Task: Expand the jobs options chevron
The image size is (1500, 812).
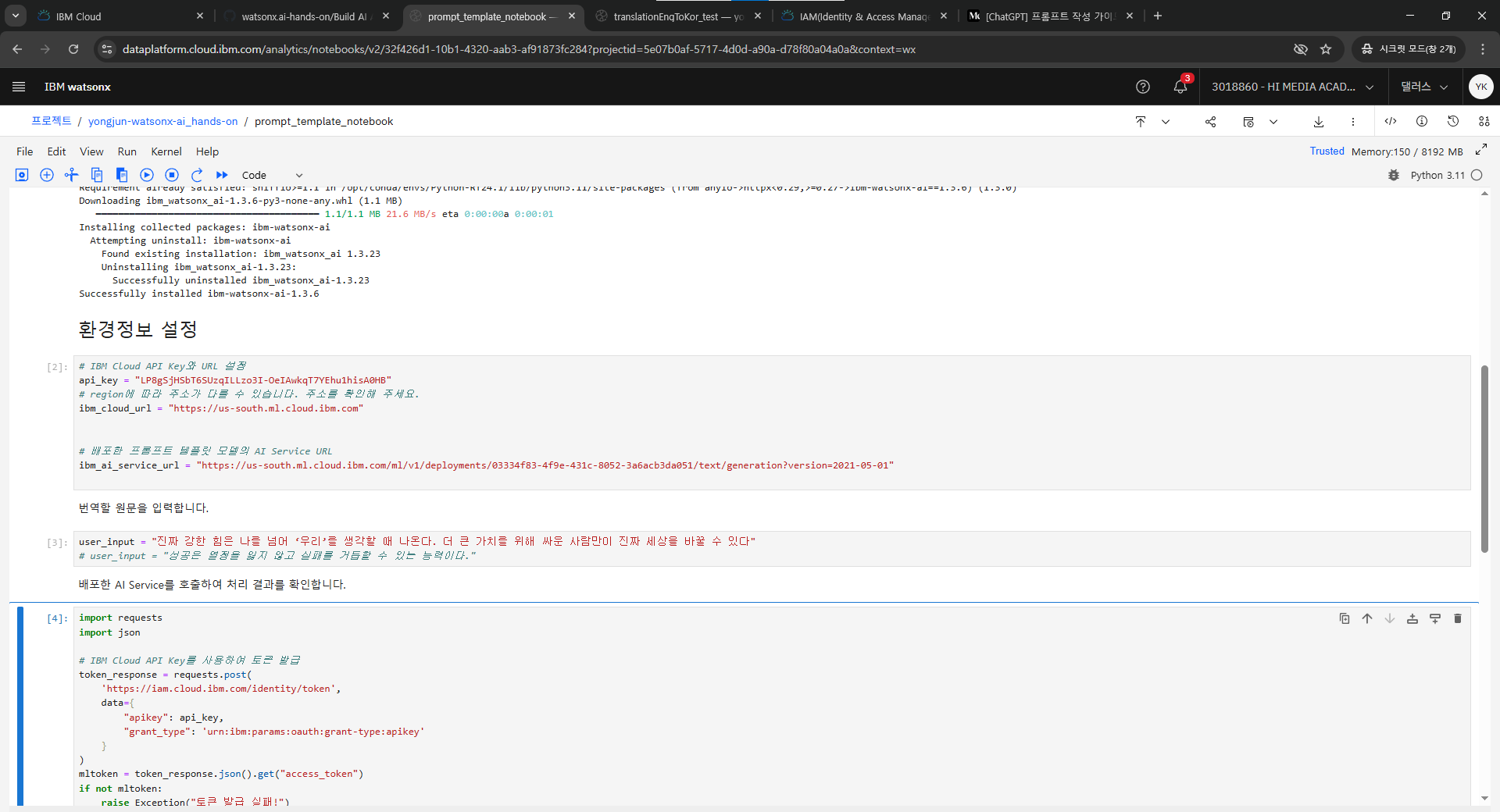Action: 1273,122
